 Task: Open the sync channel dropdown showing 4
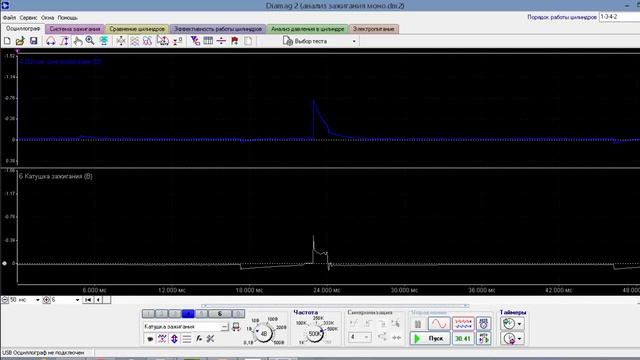(x=360, y=337)
